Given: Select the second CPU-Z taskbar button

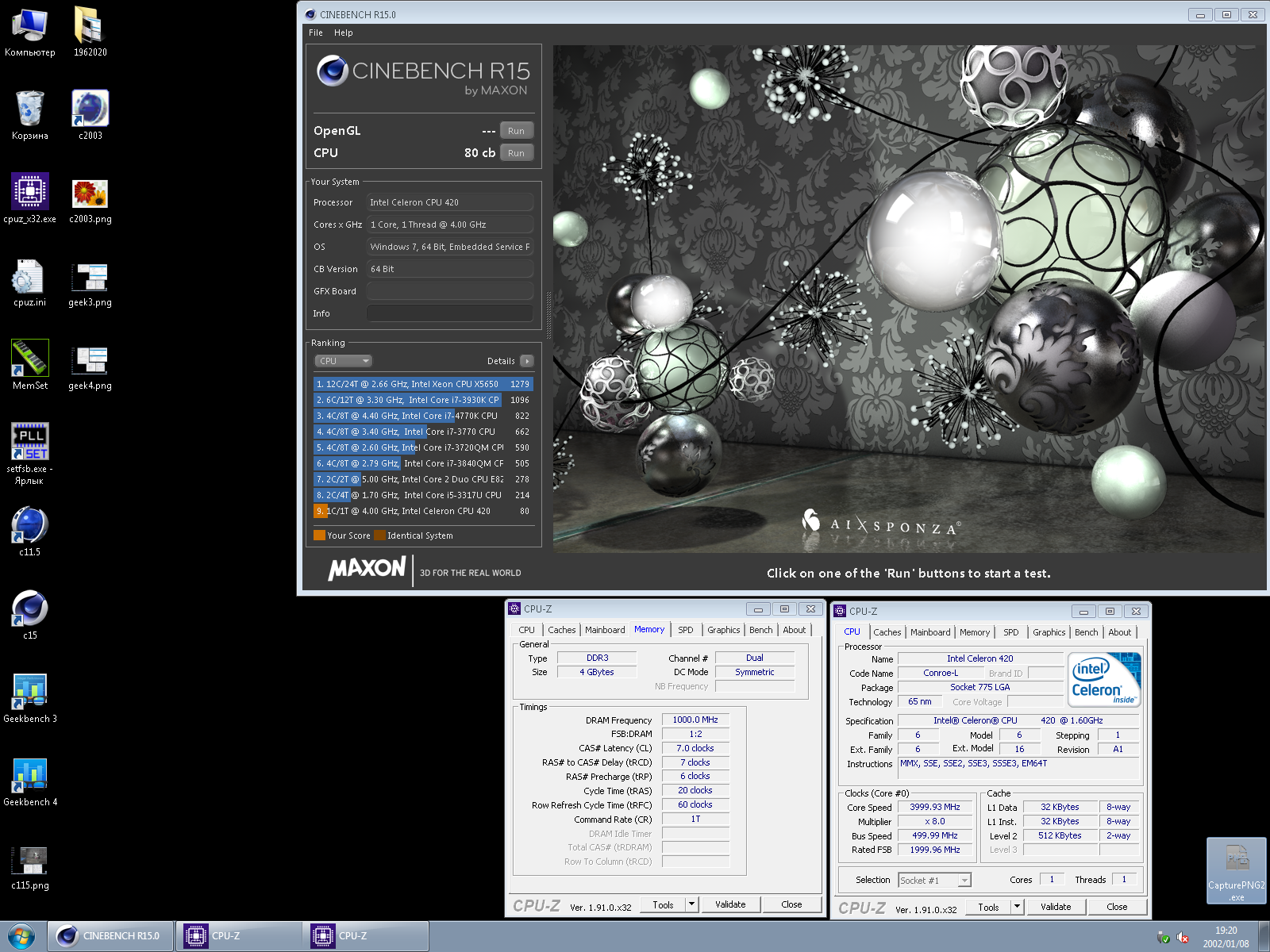Looking at the screenshot, I should pos(366,936).
